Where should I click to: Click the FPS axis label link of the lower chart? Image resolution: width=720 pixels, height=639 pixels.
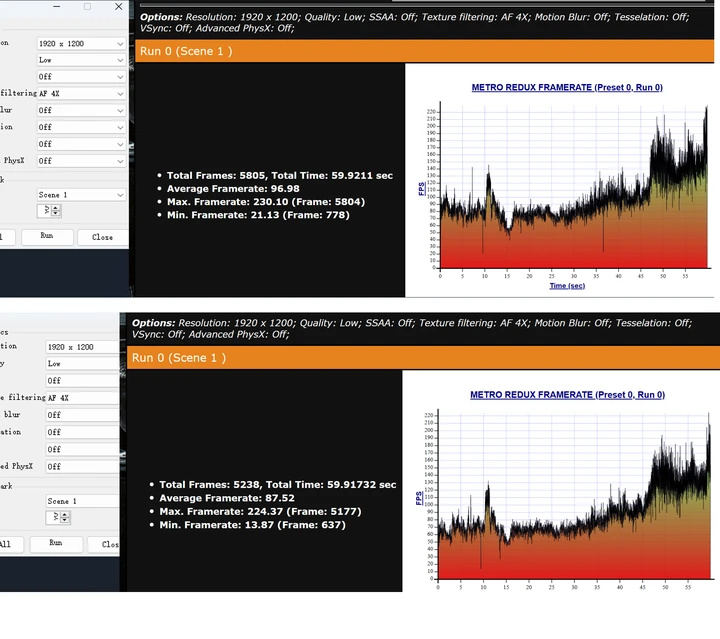pos(419,499)
